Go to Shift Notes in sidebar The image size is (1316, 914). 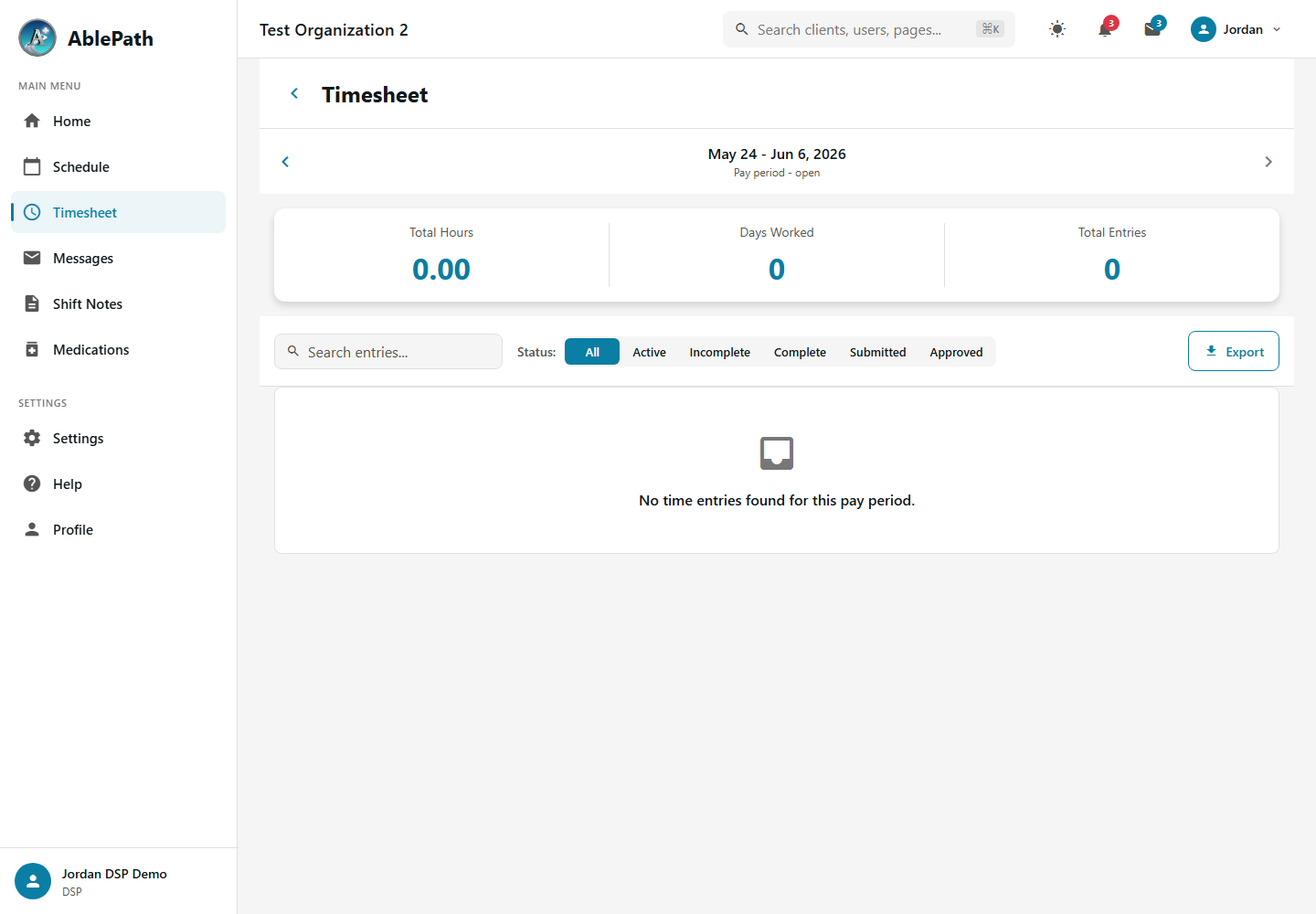coord(118,303)
